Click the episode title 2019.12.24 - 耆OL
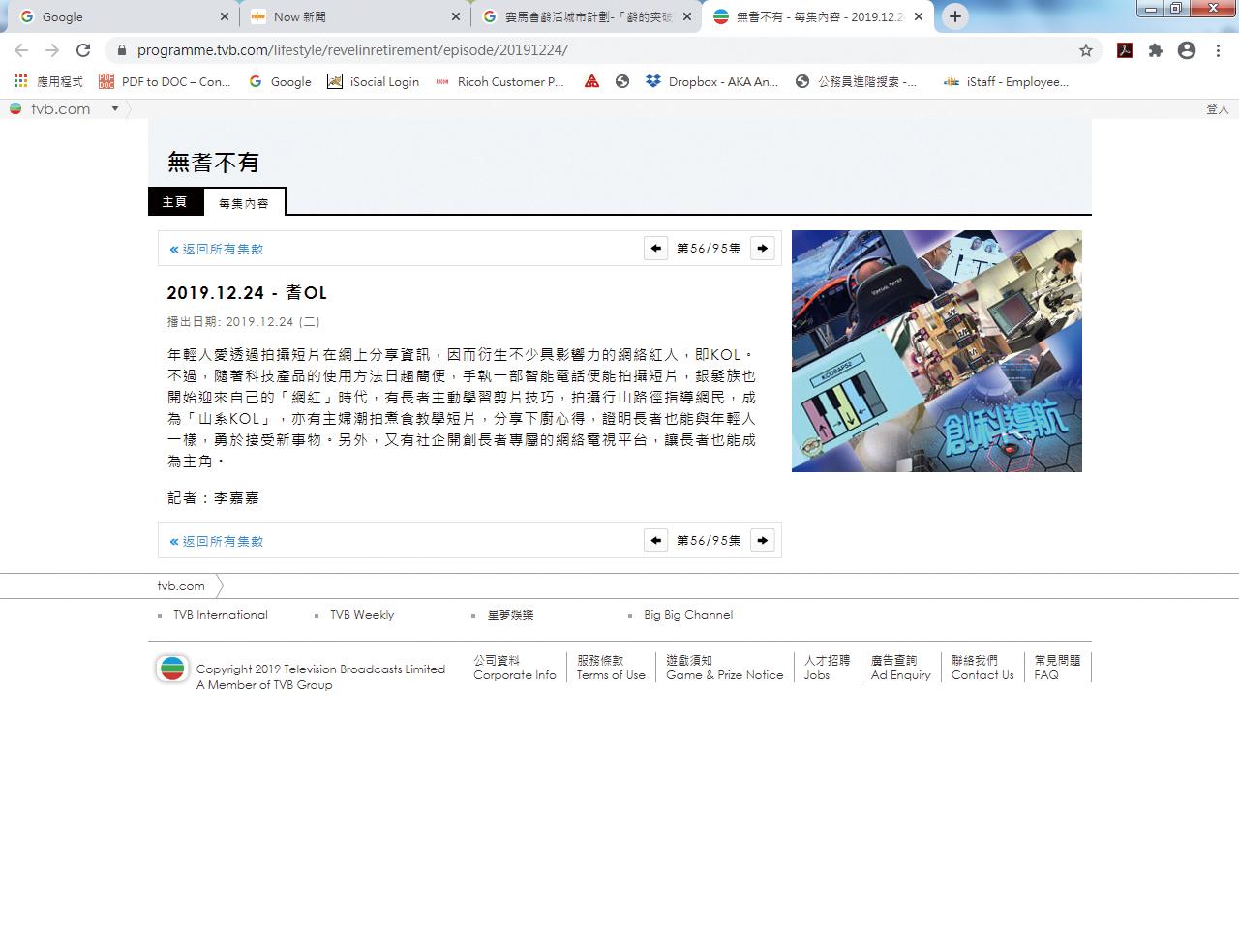 (247, 293)
